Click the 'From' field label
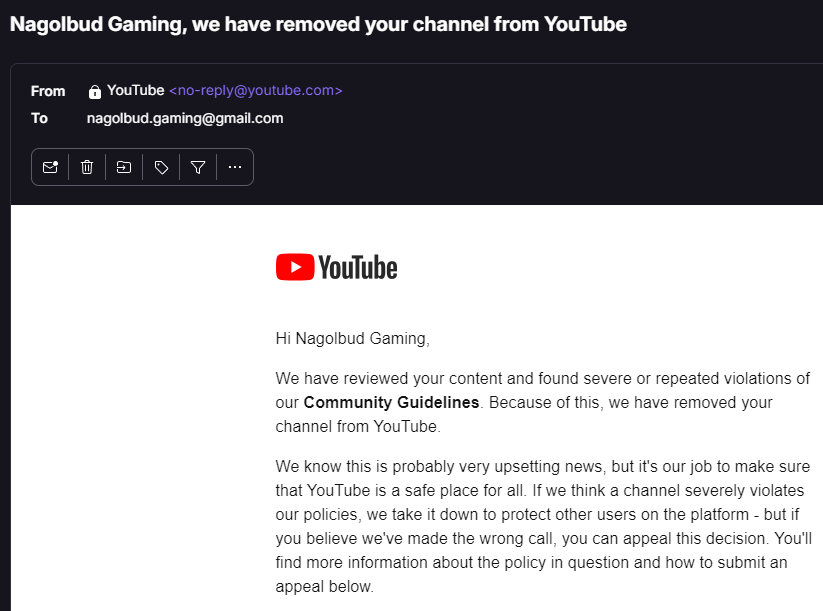Image resolution: width=823 pixels, height=611 pixels. tap(48, 91)
